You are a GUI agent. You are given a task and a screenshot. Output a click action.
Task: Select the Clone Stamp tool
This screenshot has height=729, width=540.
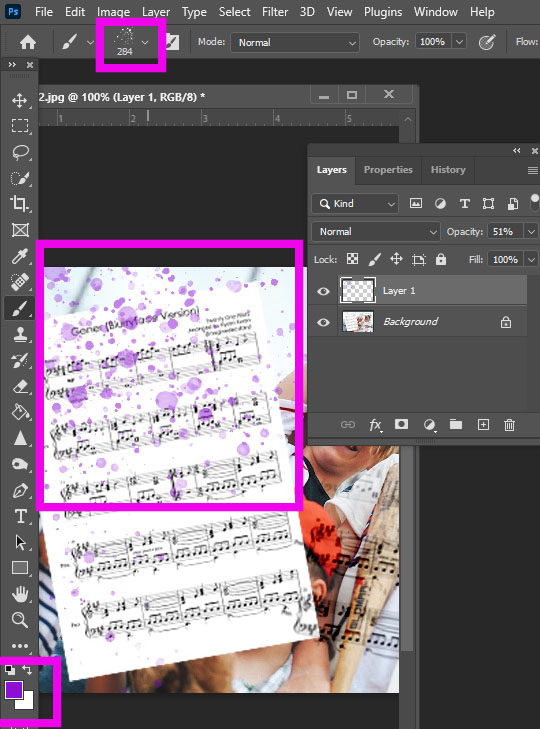coord(20,334)
